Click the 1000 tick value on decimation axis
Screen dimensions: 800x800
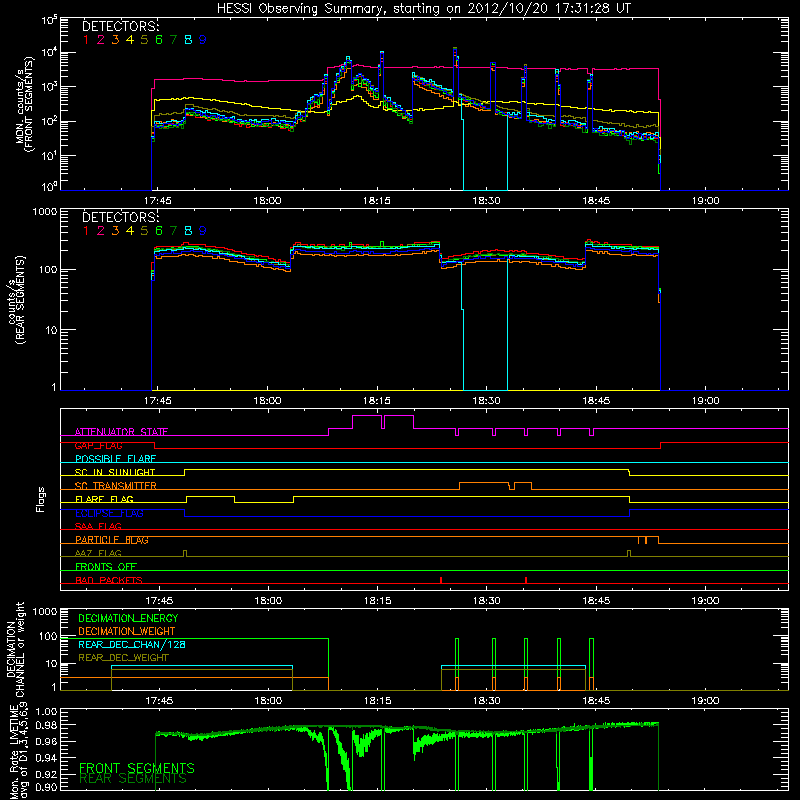coord(45,611)
